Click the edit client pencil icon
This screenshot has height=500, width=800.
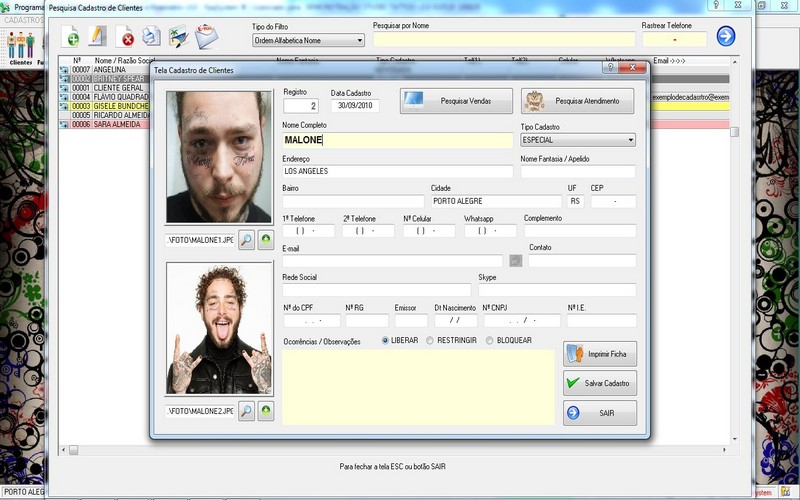97,37
